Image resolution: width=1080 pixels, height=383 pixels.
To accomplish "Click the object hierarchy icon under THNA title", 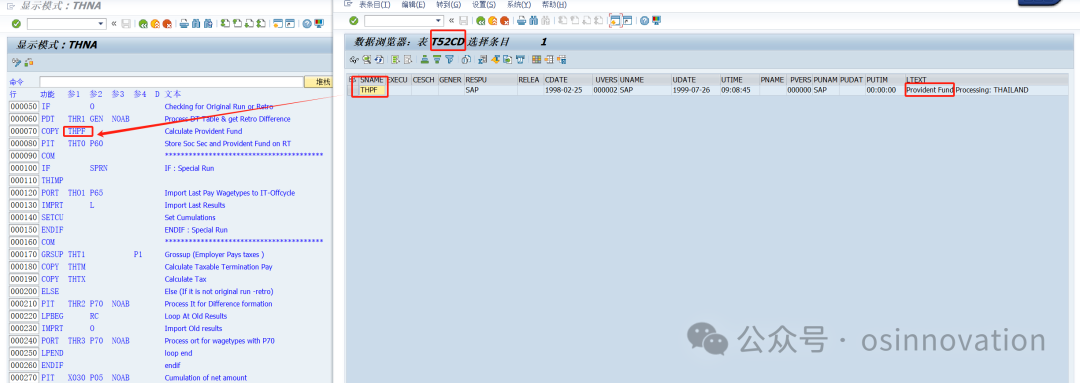I will 29,63.
